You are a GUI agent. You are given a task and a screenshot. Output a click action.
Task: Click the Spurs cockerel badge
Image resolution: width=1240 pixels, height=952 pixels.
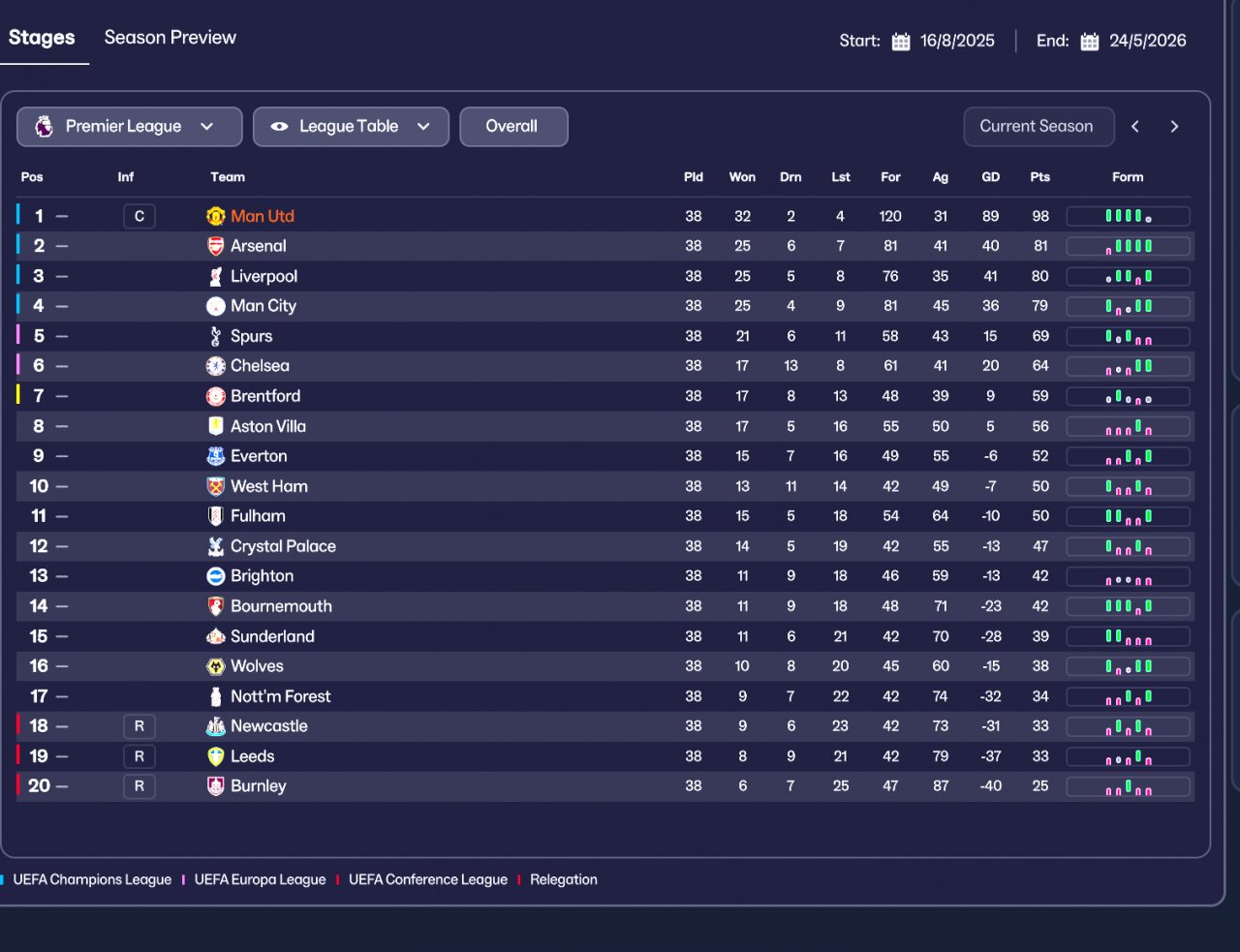click(x=215, y=336)
